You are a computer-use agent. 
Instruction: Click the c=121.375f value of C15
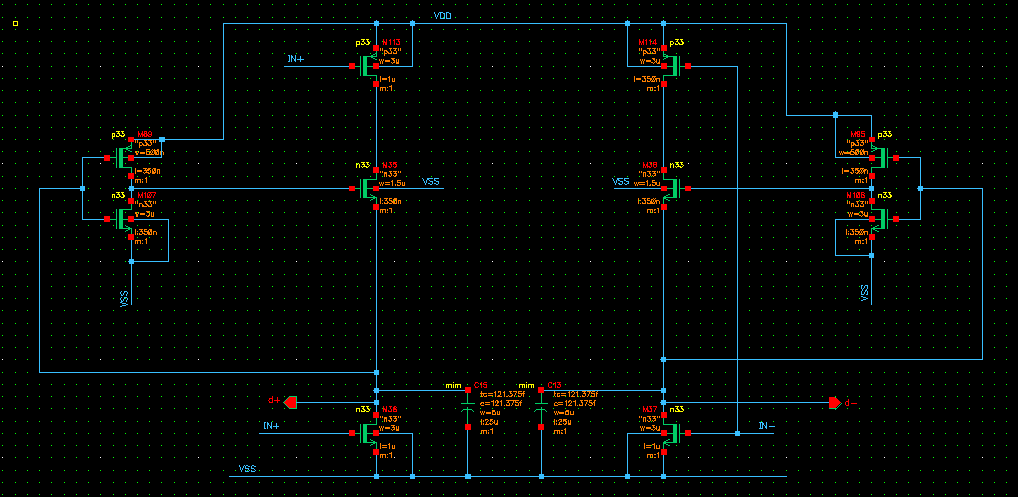point(503,403)
